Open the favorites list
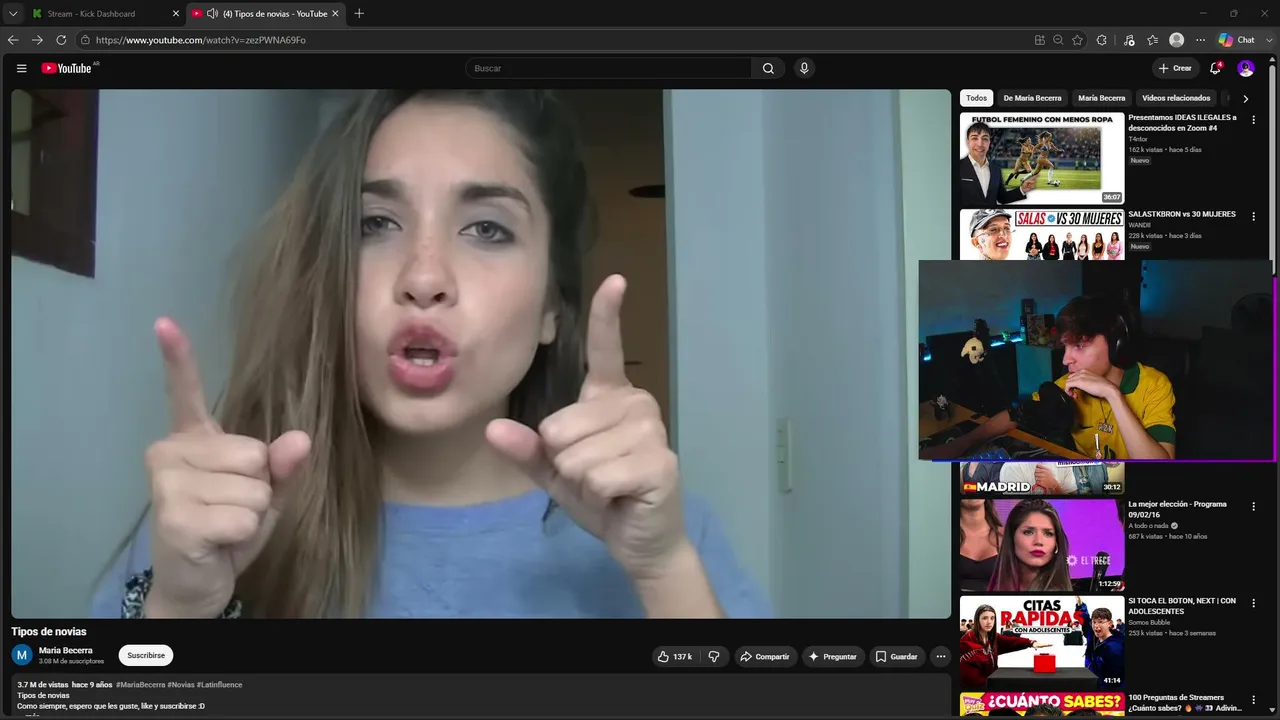1280x720 pixels. coord(1153,40)
